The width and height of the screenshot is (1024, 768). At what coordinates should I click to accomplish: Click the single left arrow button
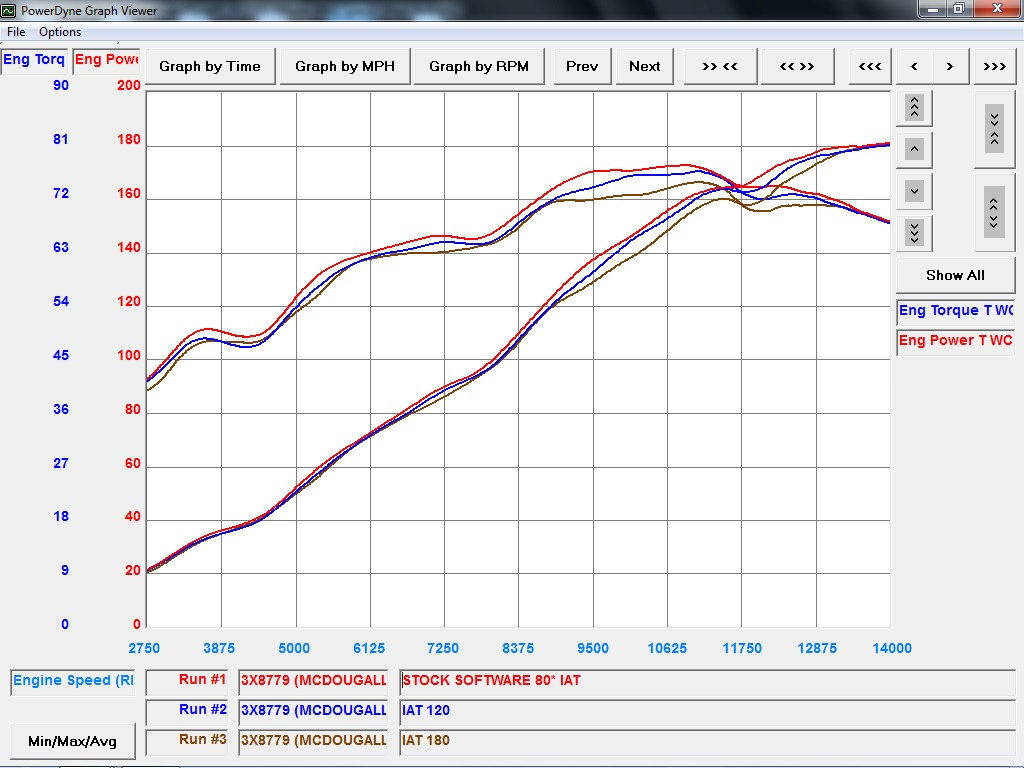coord(914,66)
